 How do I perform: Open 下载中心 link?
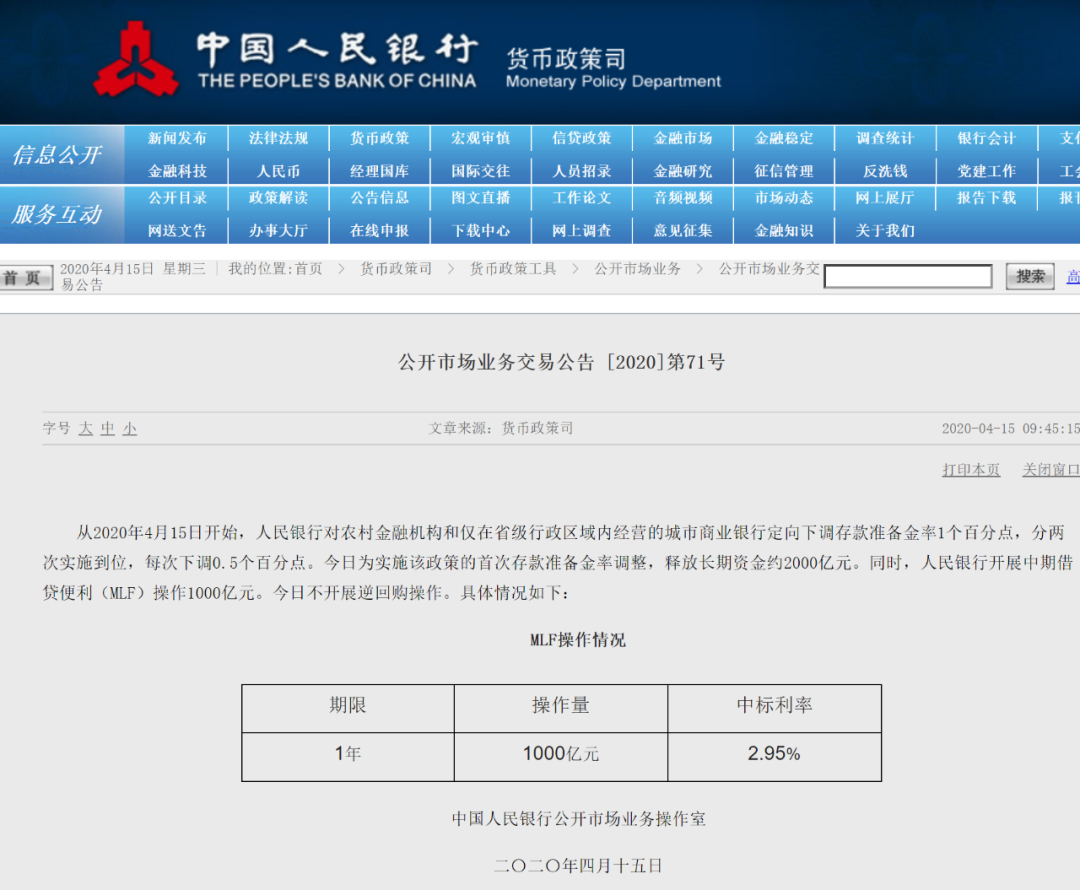481,231
